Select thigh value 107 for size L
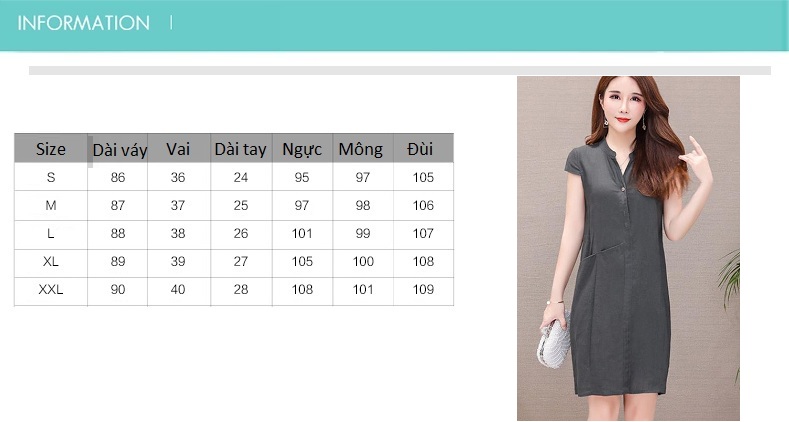Viewport: 789px width, 422px height. click(x=423, y=233)
